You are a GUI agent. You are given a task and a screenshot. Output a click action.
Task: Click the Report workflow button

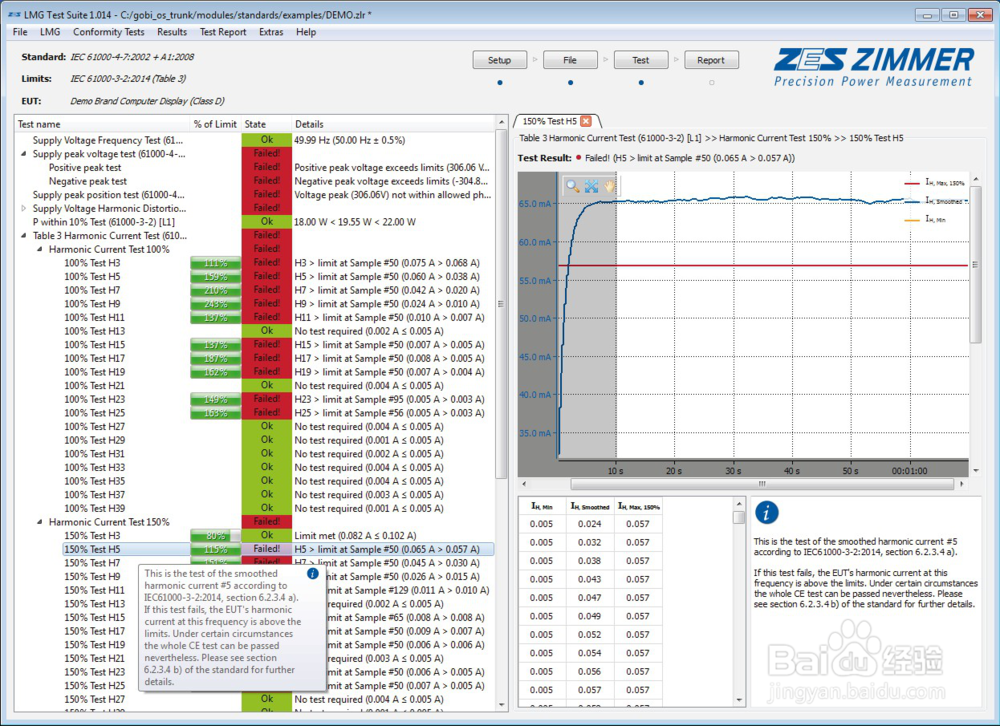tap(711, 60)
